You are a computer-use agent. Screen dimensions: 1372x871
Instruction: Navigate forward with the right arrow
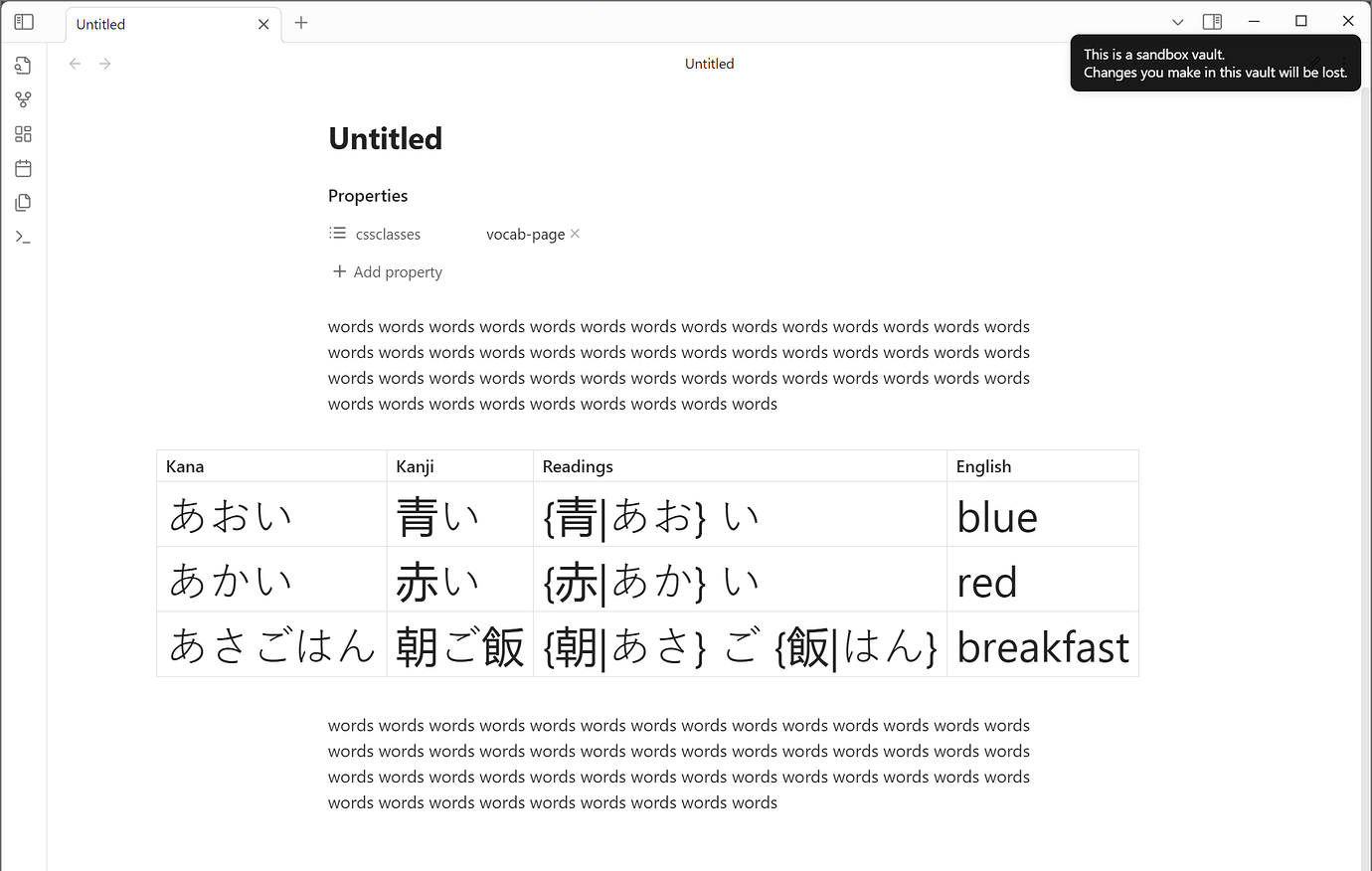click(105, 64)
